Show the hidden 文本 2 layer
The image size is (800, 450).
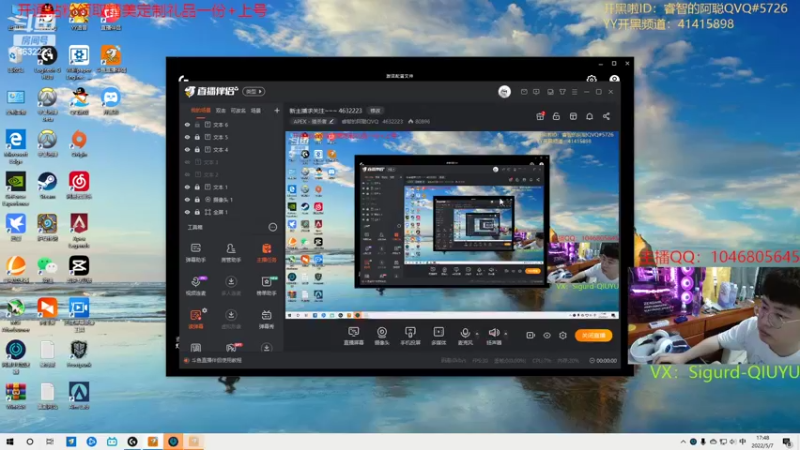point(187,174)
